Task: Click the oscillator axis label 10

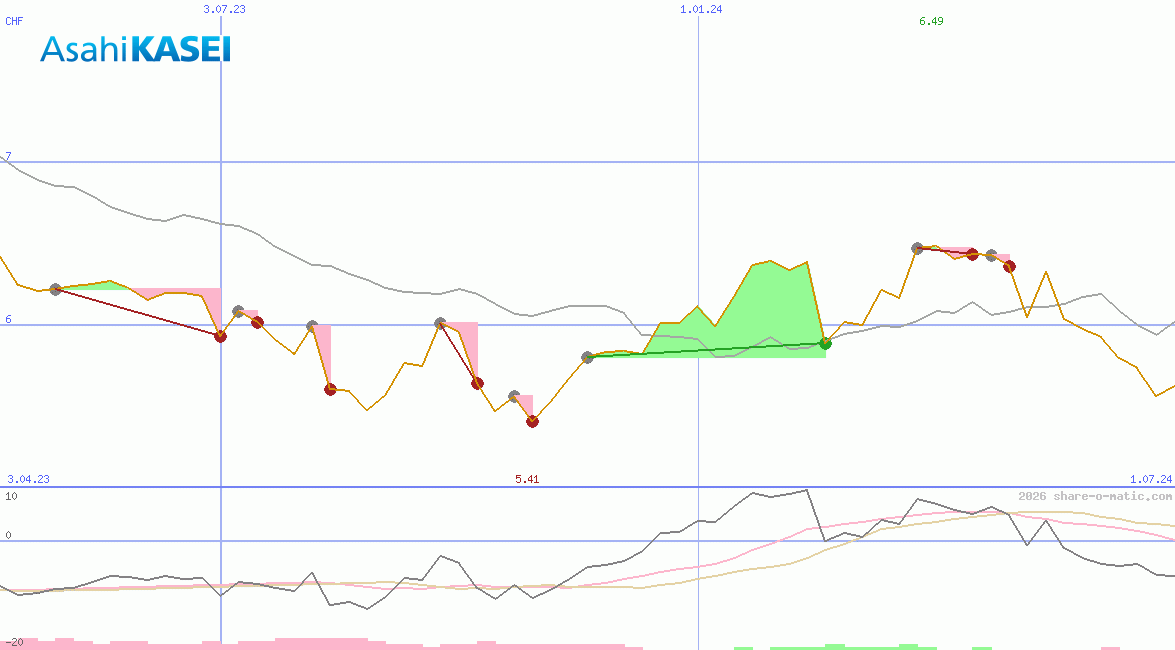Action: click(11, 496)
